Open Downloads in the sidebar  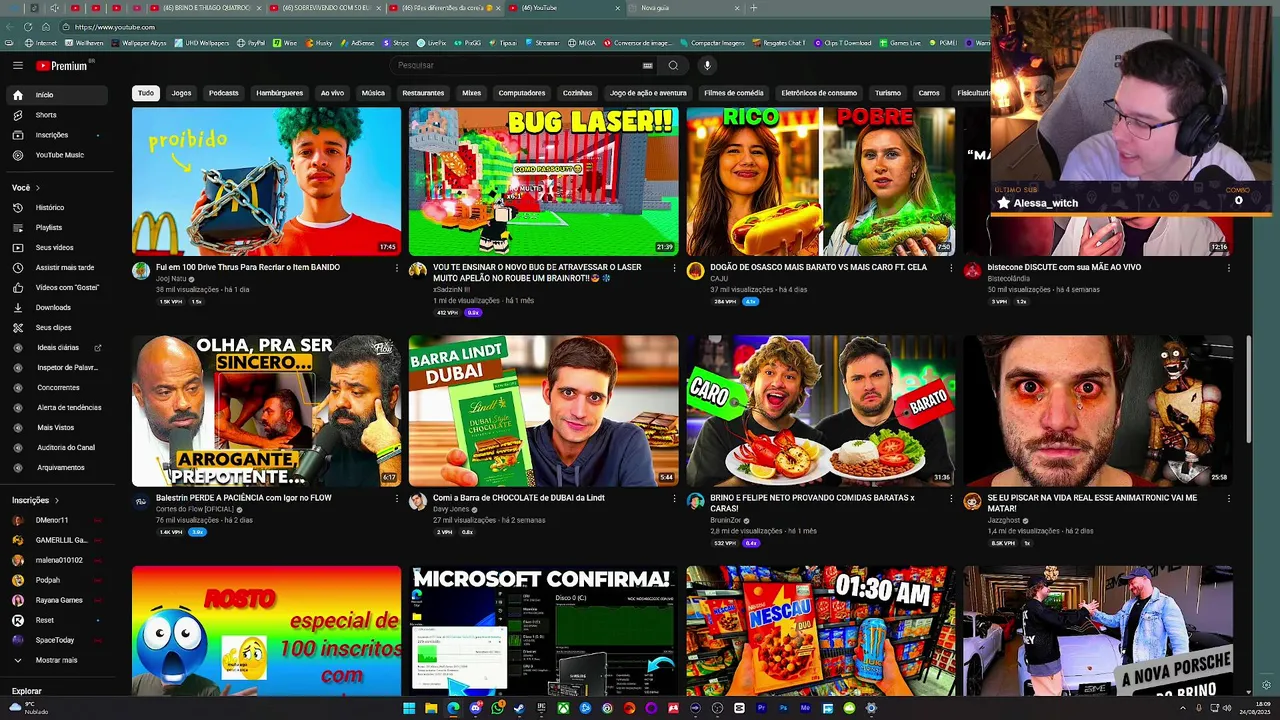(56, 307)
